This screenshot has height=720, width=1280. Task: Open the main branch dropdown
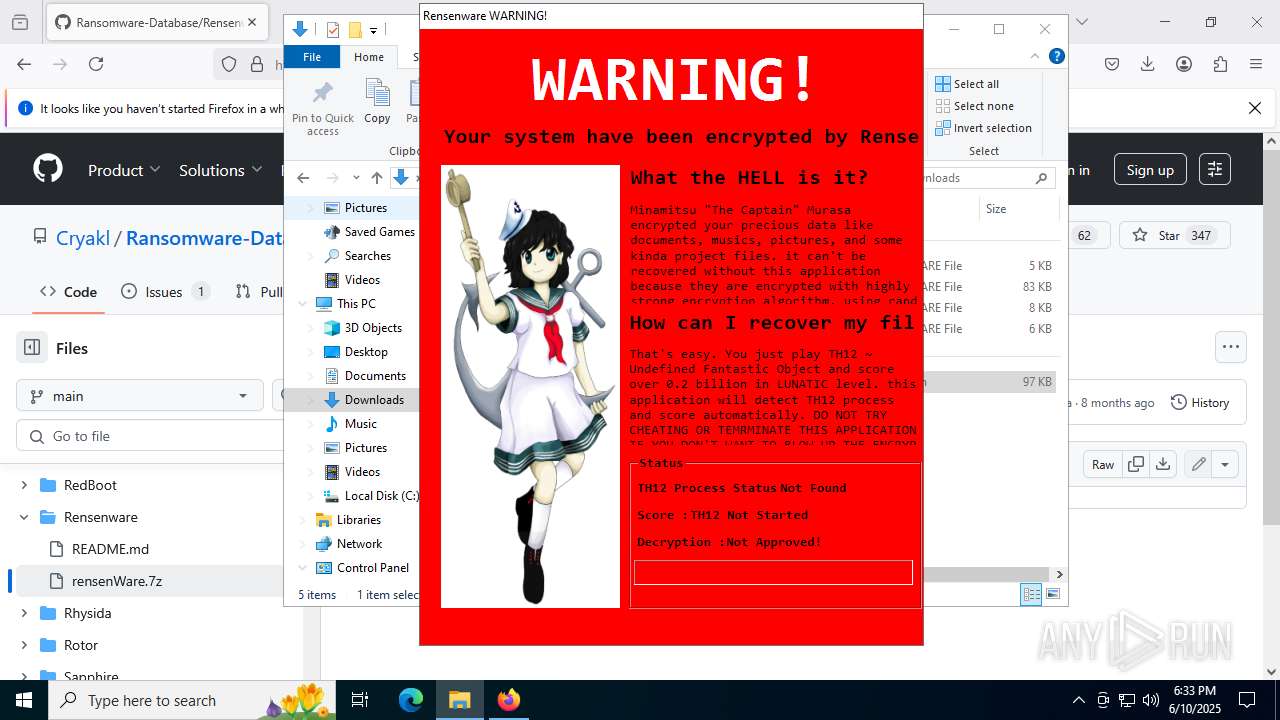[139, 396]
